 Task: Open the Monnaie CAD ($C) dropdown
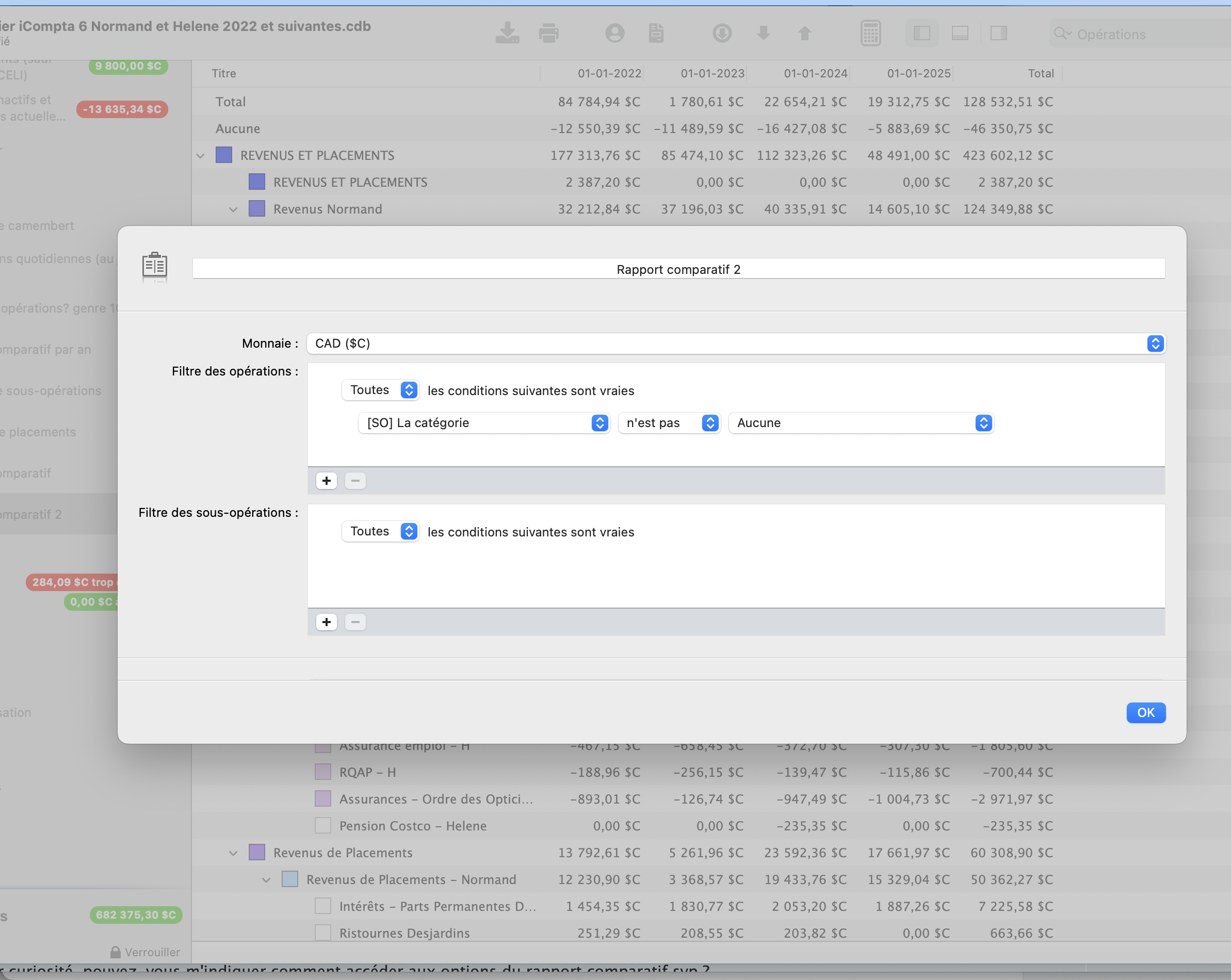(x=736, y=343)
